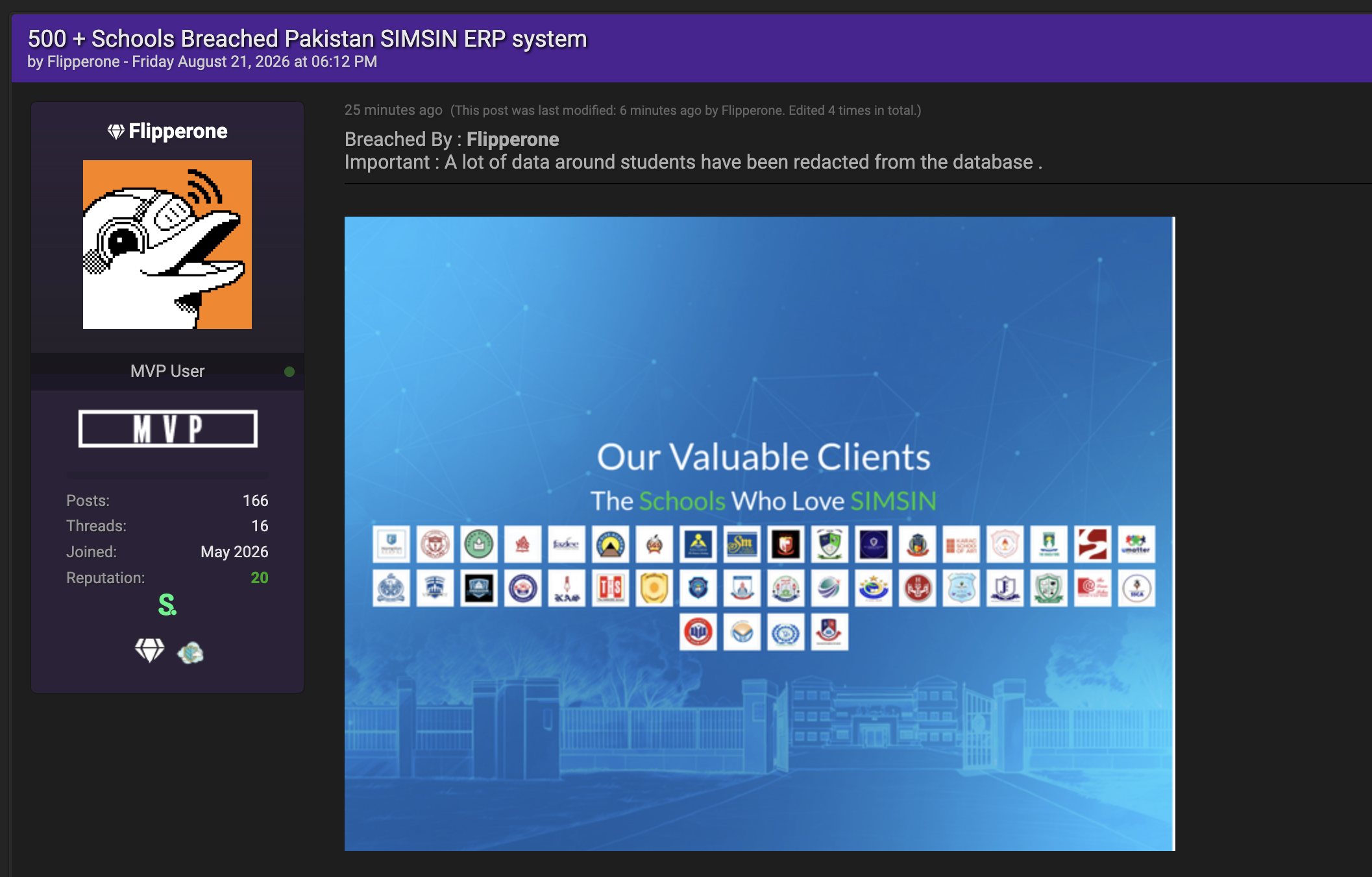Click bold Flipperone after Breached By
The width and height of the screenshot is (1372, 877).
tap(513, 139)
